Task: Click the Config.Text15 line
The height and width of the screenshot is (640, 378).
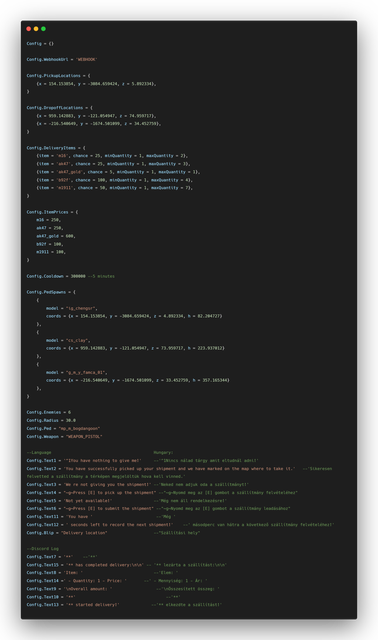Action: point(127,565)
